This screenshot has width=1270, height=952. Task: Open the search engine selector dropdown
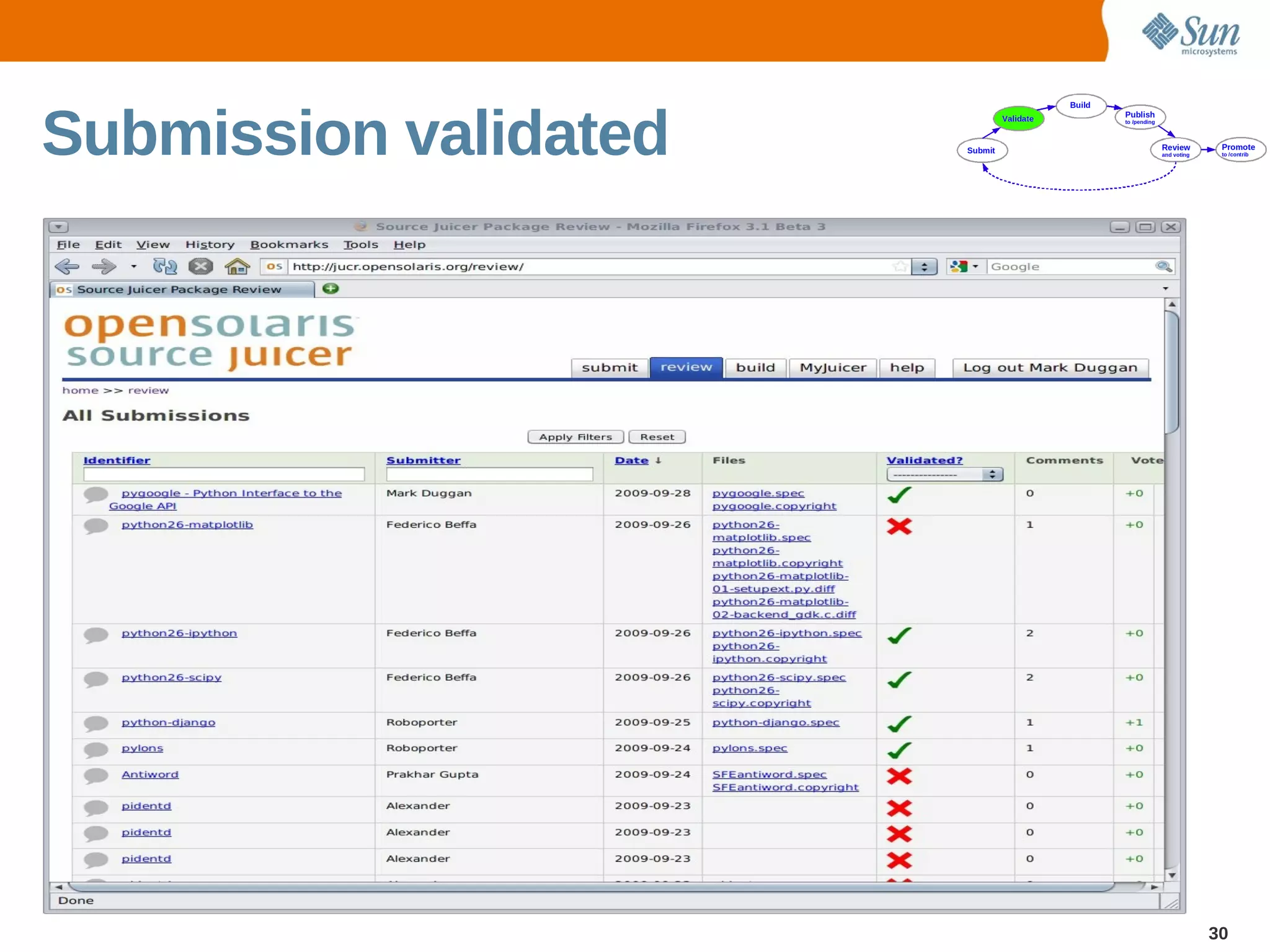pos(964,267)
